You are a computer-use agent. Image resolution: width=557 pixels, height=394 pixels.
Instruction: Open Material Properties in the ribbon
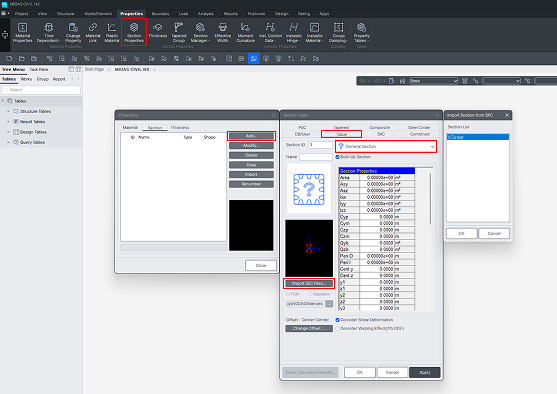tap(22, 32)
